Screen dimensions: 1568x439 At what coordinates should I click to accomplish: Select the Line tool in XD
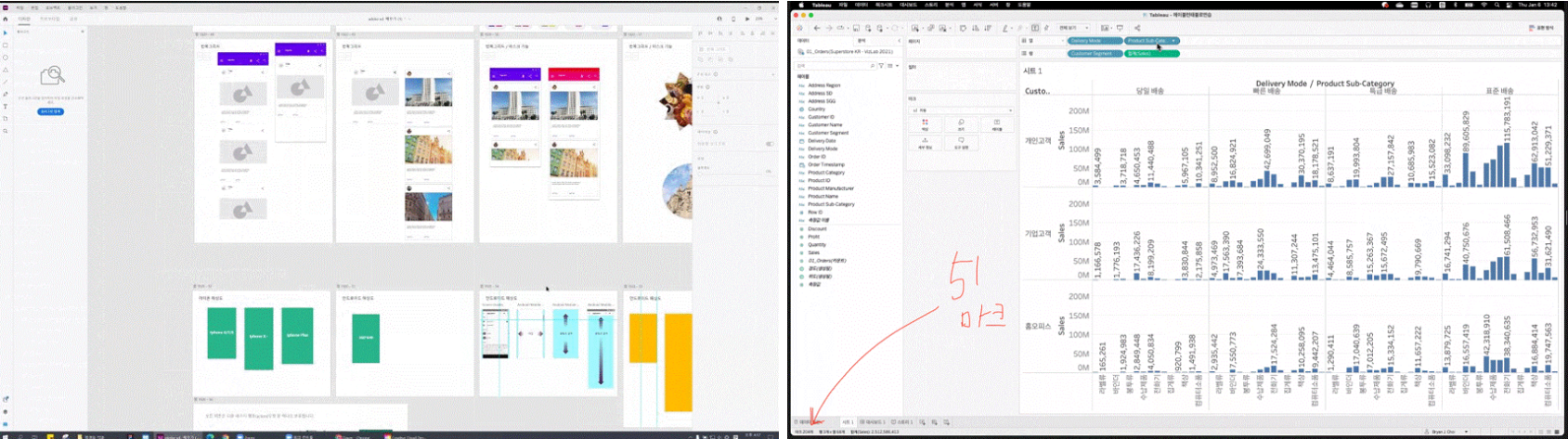[5, 82]
